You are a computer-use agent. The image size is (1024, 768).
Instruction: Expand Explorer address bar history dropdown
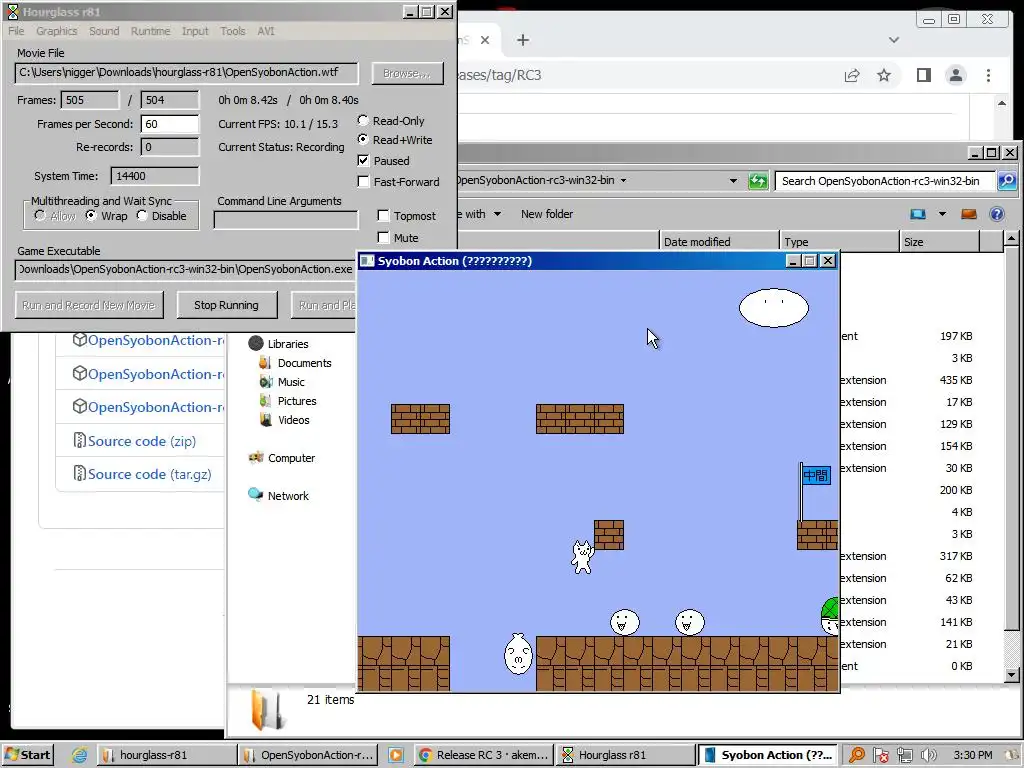pyautogui.click(x=733, y=181)
